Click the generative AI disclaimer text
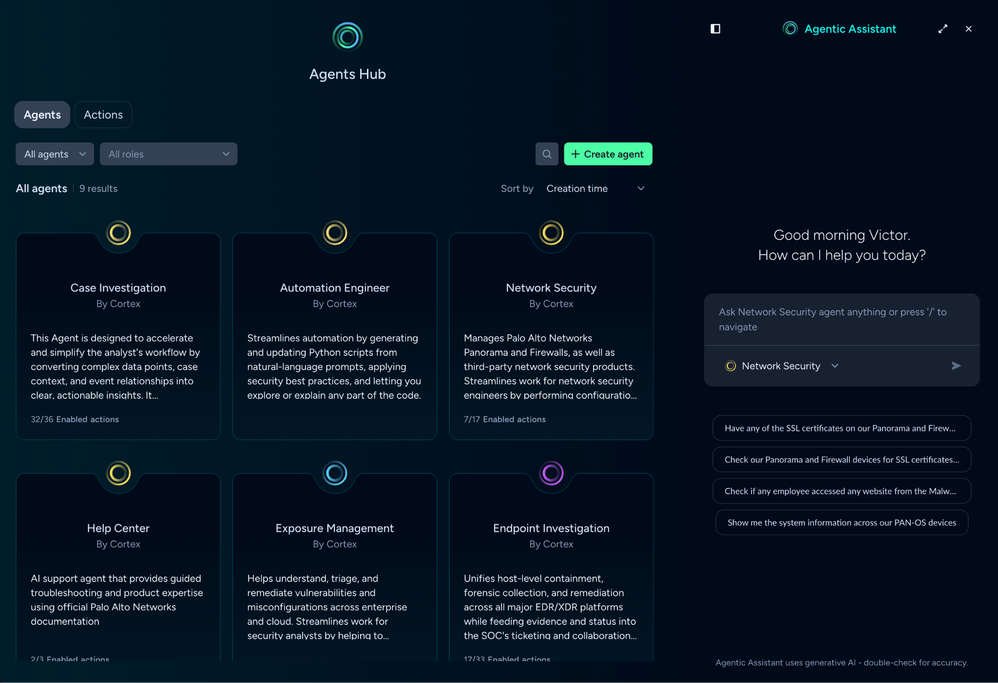Image resolution: width=998 pixels, height=683 pixels. [841, 663]
